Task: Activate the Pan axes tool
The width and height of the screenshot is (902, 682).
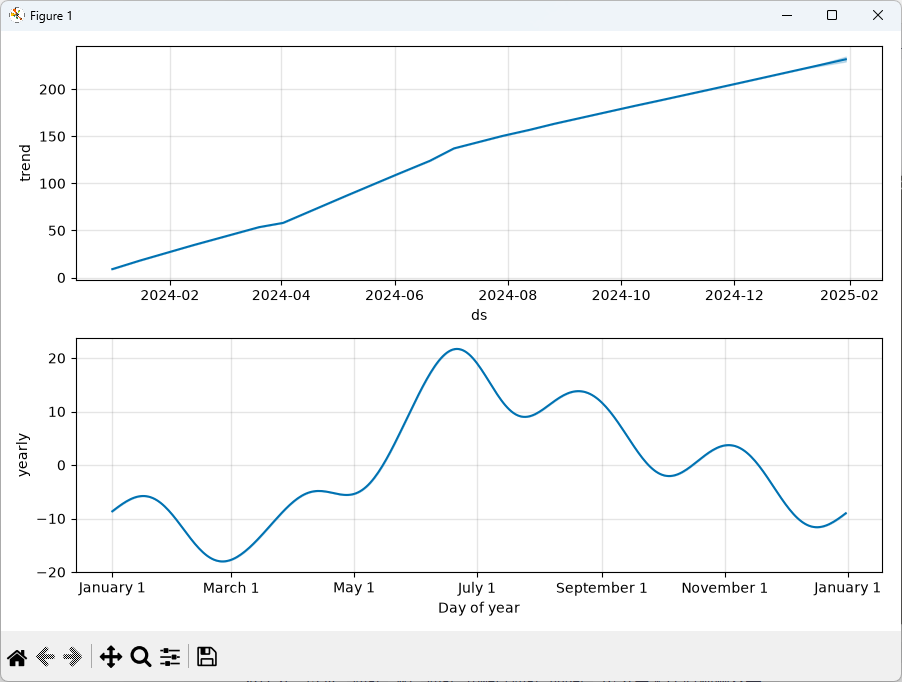Action: pyautogui.click(x=110, y=657)
